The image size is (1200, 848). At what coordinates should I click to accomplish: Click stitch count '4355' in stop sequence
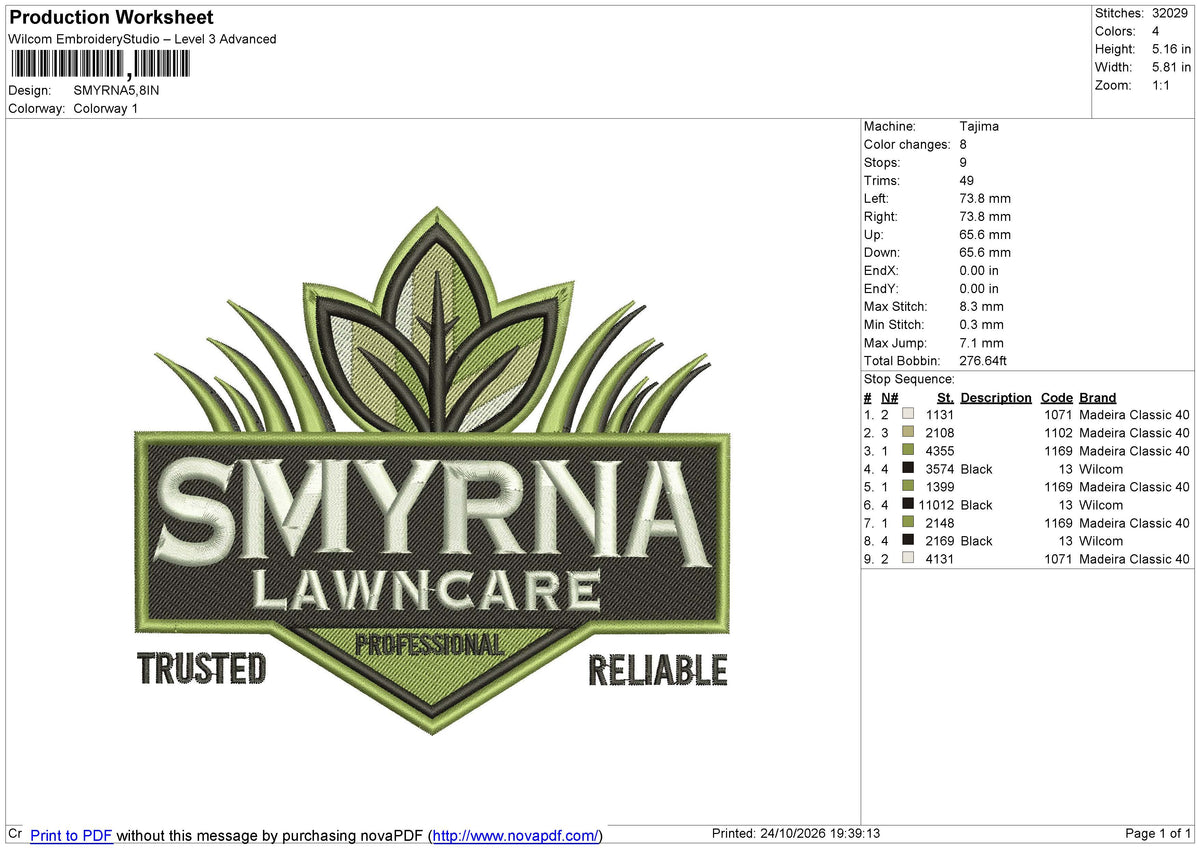940,451
